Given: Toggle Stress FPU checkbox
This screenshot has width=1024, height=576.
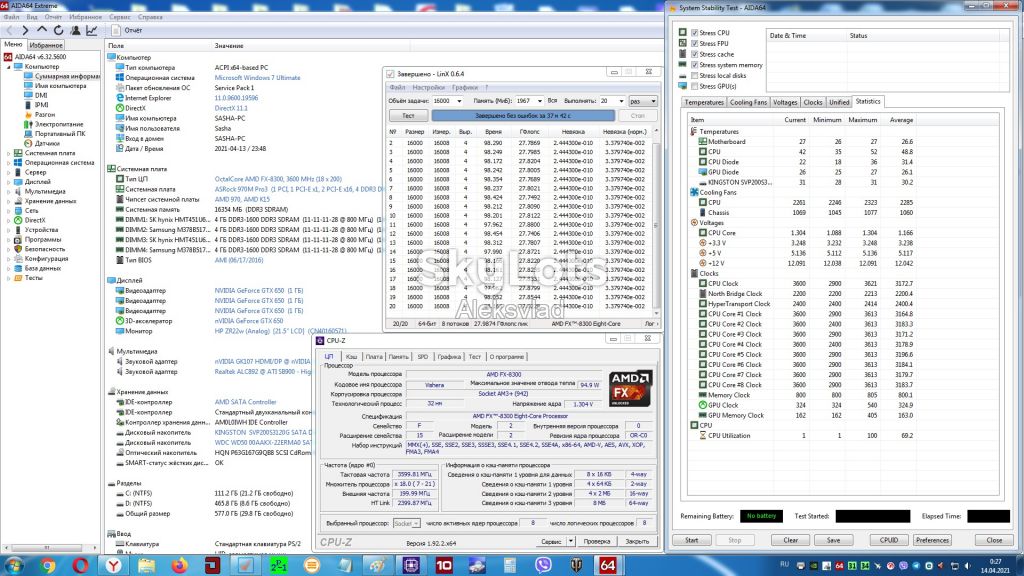Looking at the screenshot, I should pyautogui.click(x=694, y=44).
